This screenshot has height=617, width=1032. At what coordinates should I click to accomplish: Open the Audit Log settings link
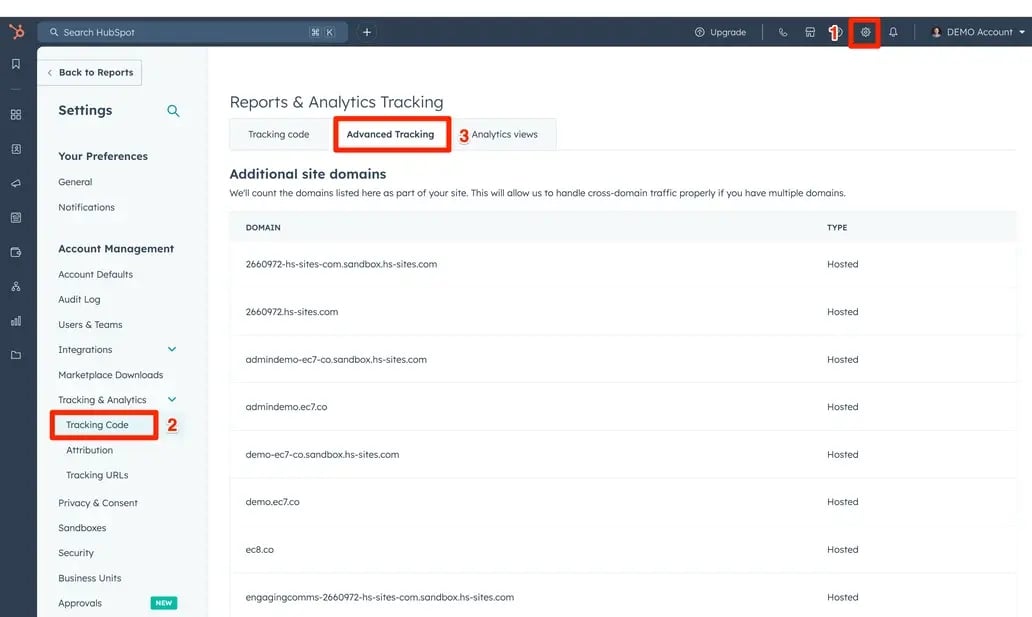click(x=79, y=300)
